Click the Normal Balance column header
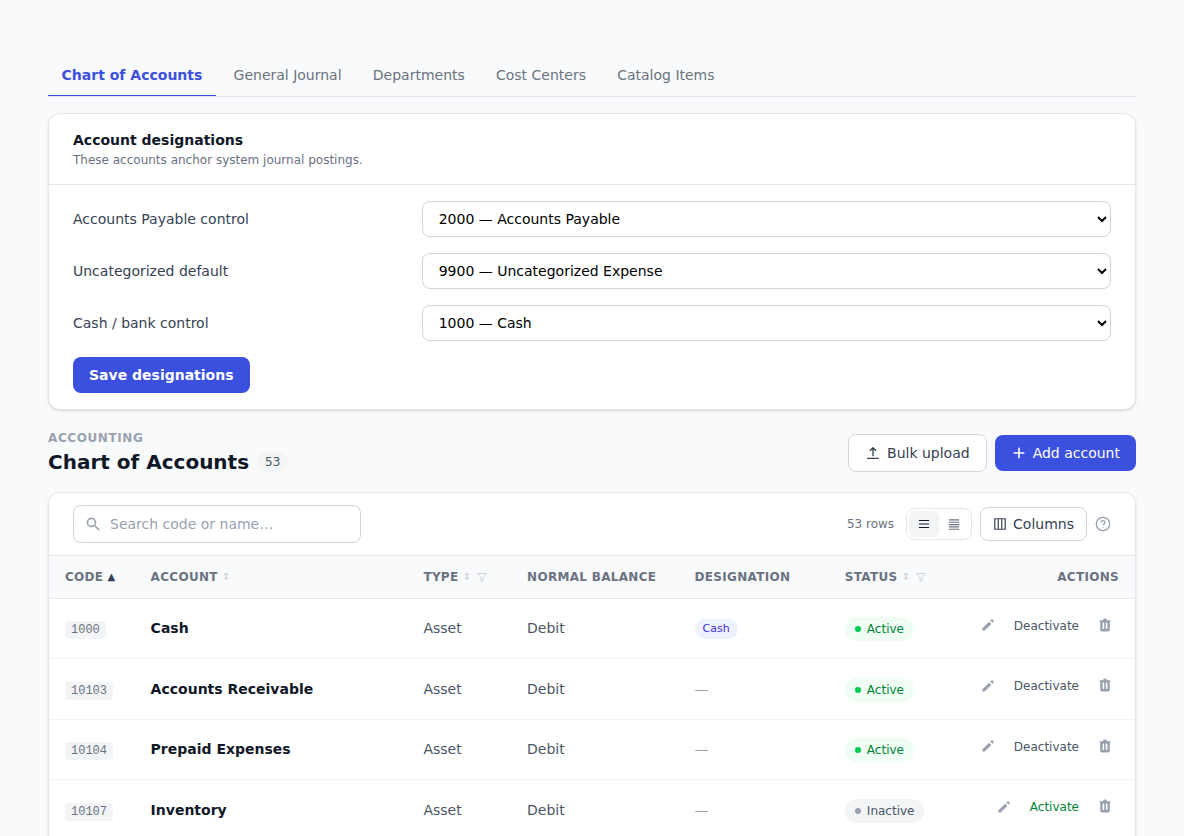Viewport: 1184px width, 836px height. pos(591,577)
